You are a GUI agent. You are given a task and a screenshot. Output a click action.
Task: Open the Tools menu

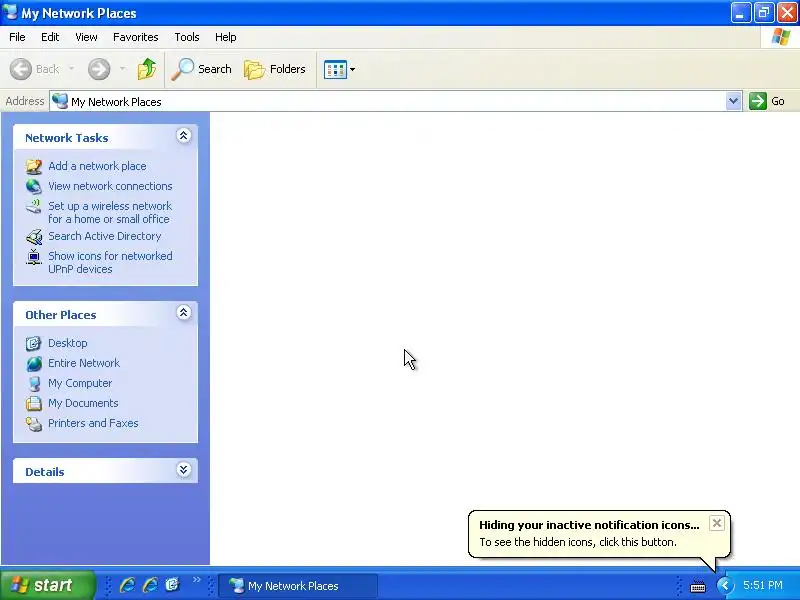pyautogui.click(x=187, y=37)
